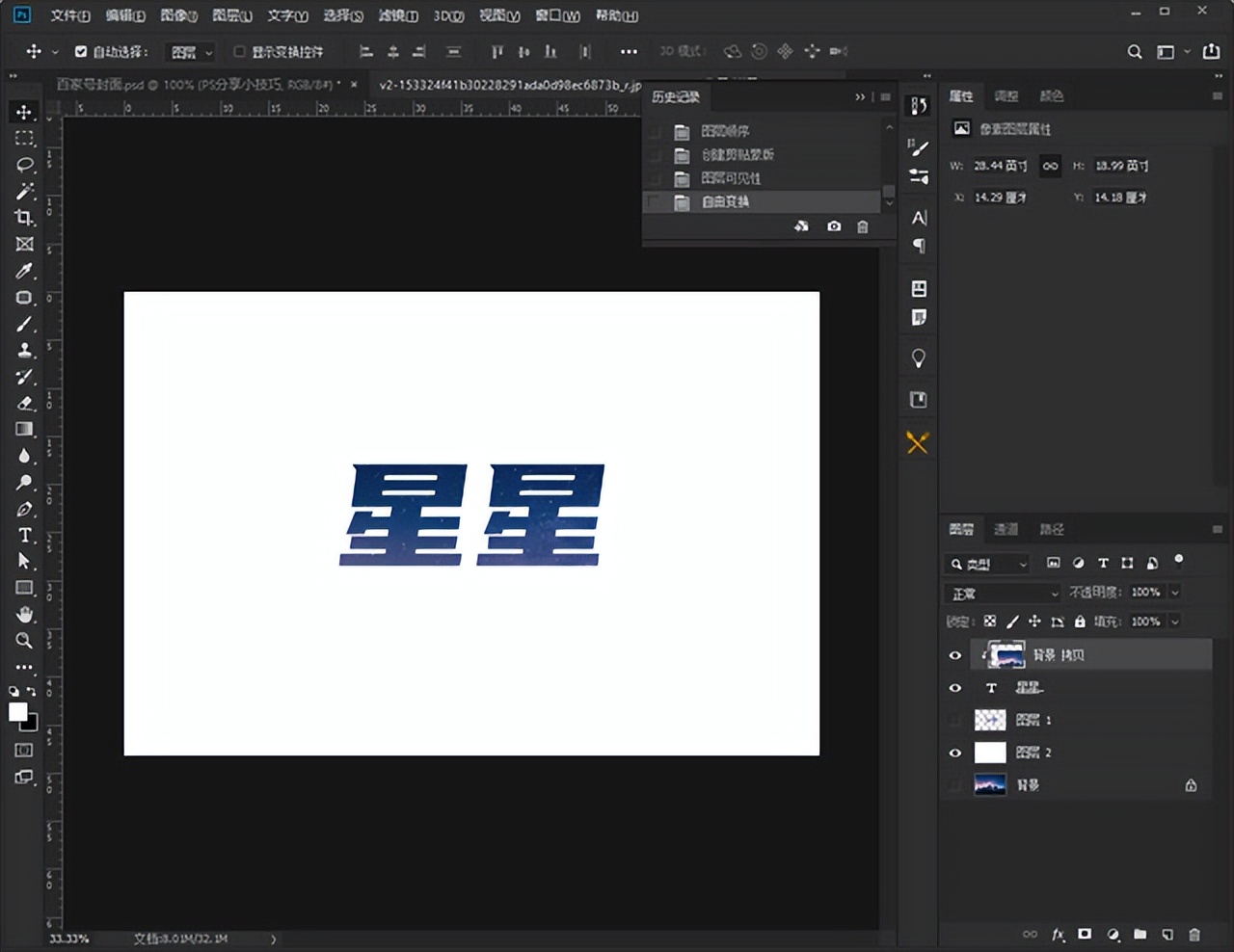The image size is (1234, 952).
Task: Toggle the Auto-Select checkbox
Action: pos(81,52)
